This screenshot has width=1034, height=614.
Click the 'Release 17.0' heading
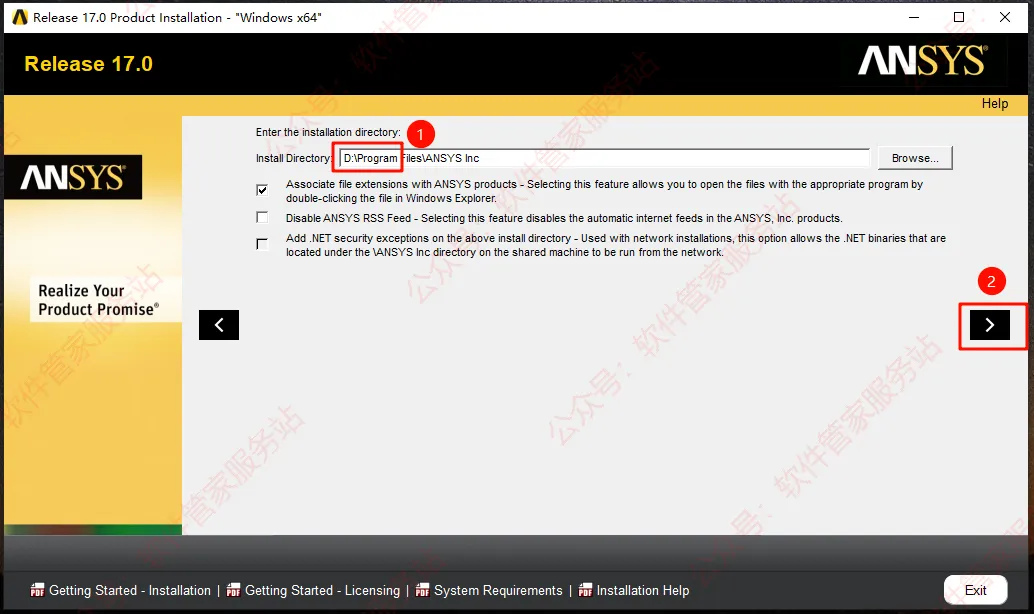(88, 64)
